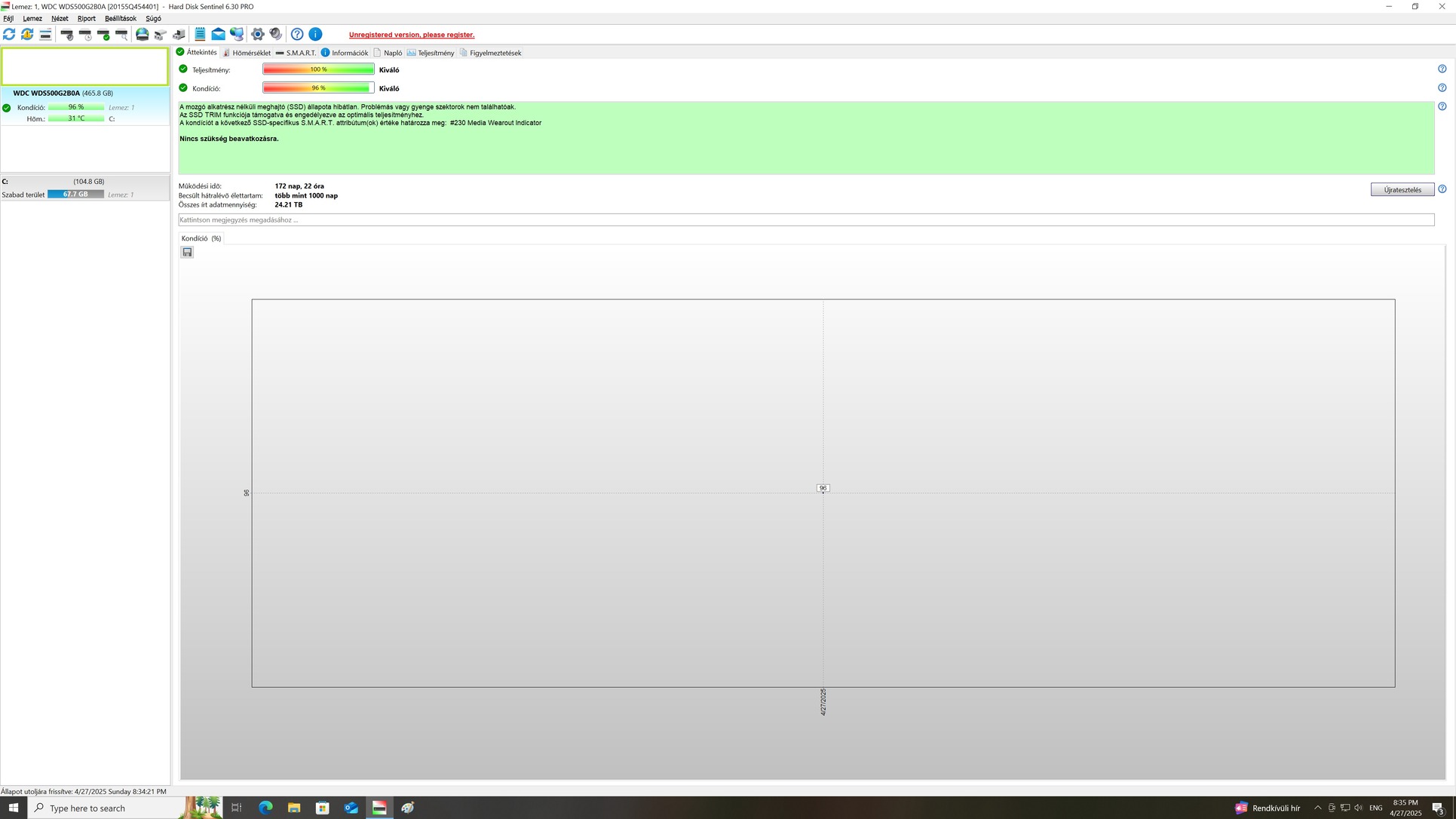Open the Riport menu
Image resolution: width=1456 pixels, height=819 pixels.
pyautogui.click(x=86, y=19)
